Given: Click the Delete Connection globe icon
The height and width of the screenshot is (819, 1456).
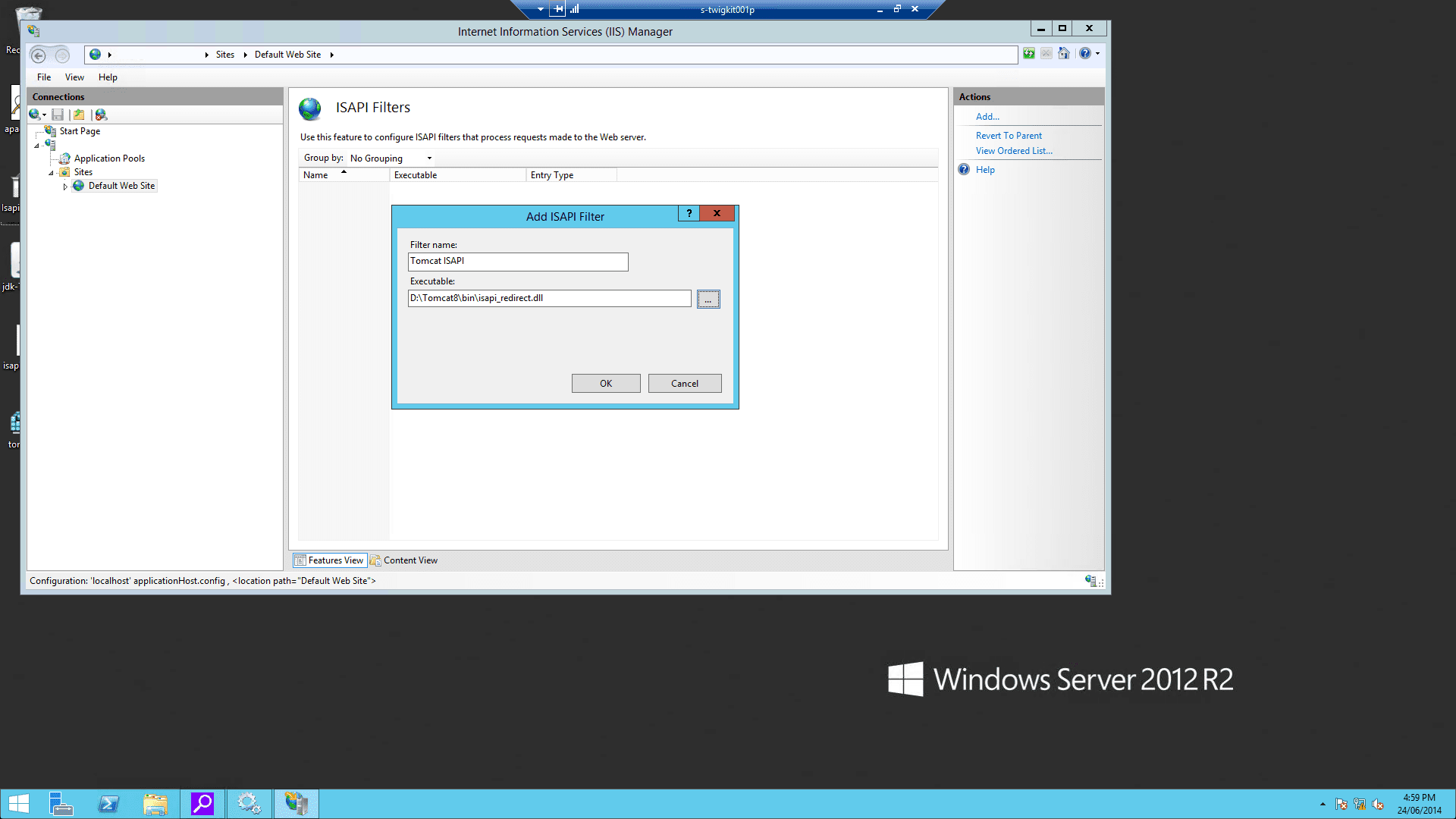Looking at the screenshot, I should click(101, 115).
